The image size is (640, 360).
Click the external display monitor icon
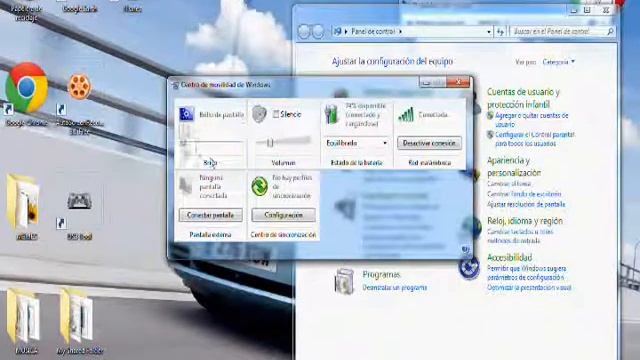[186, 186]
